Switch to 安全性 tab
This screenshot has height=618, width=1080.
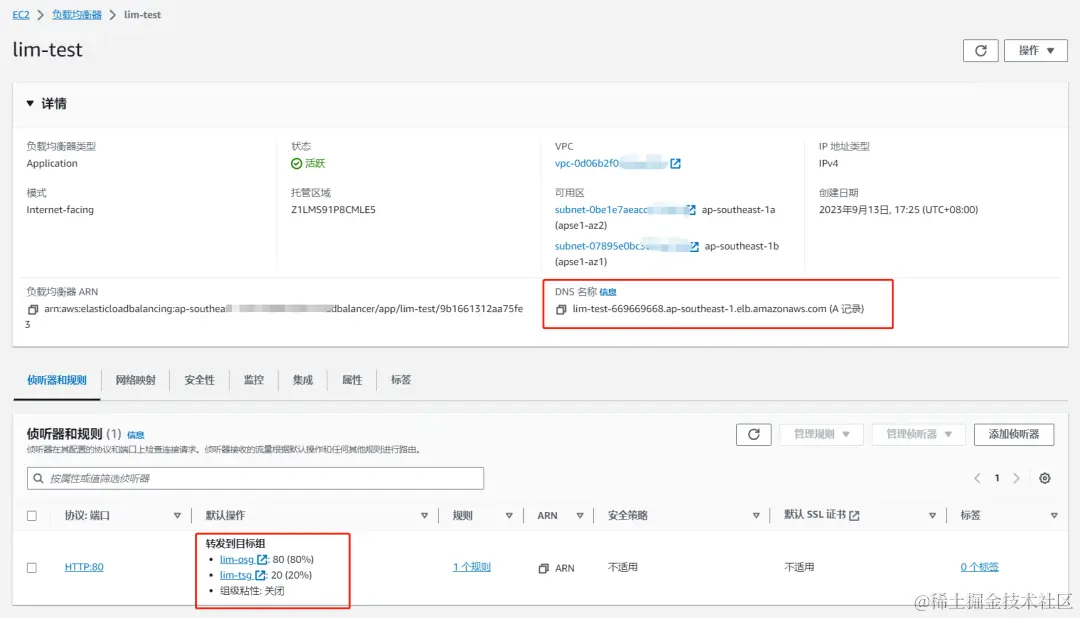(199, 380)
